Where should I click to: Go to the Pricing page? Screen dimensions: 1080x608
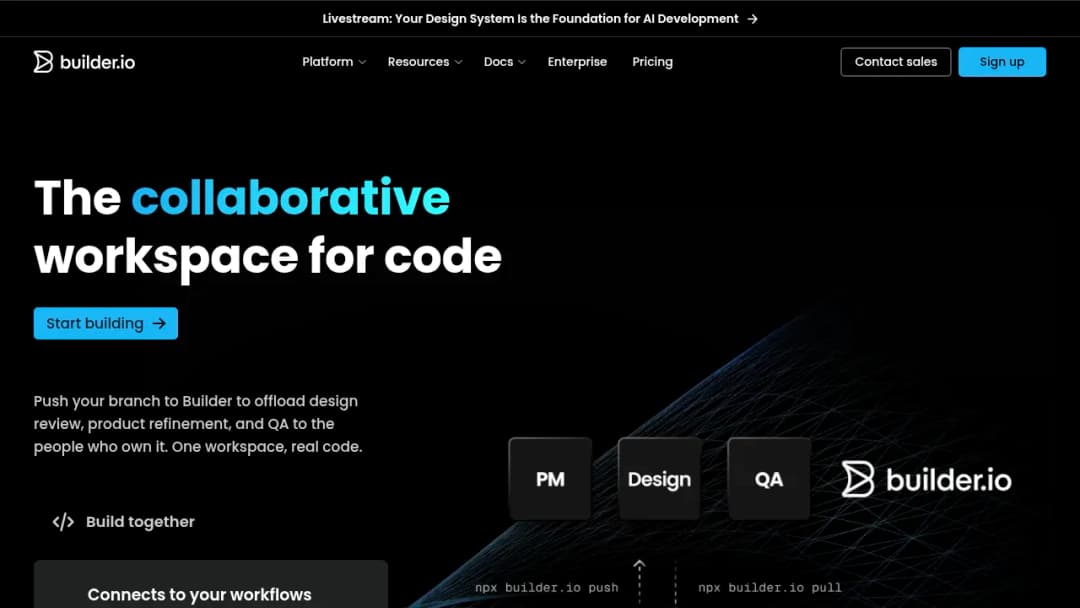tap(652, 62)
